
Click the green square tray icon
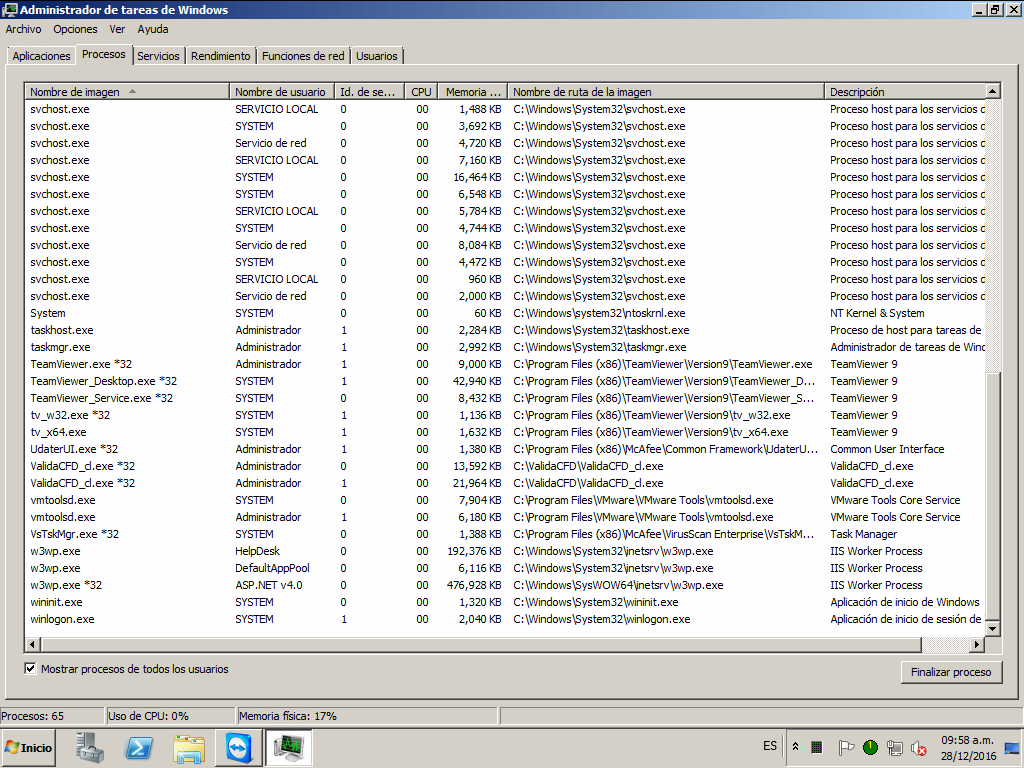816,747
